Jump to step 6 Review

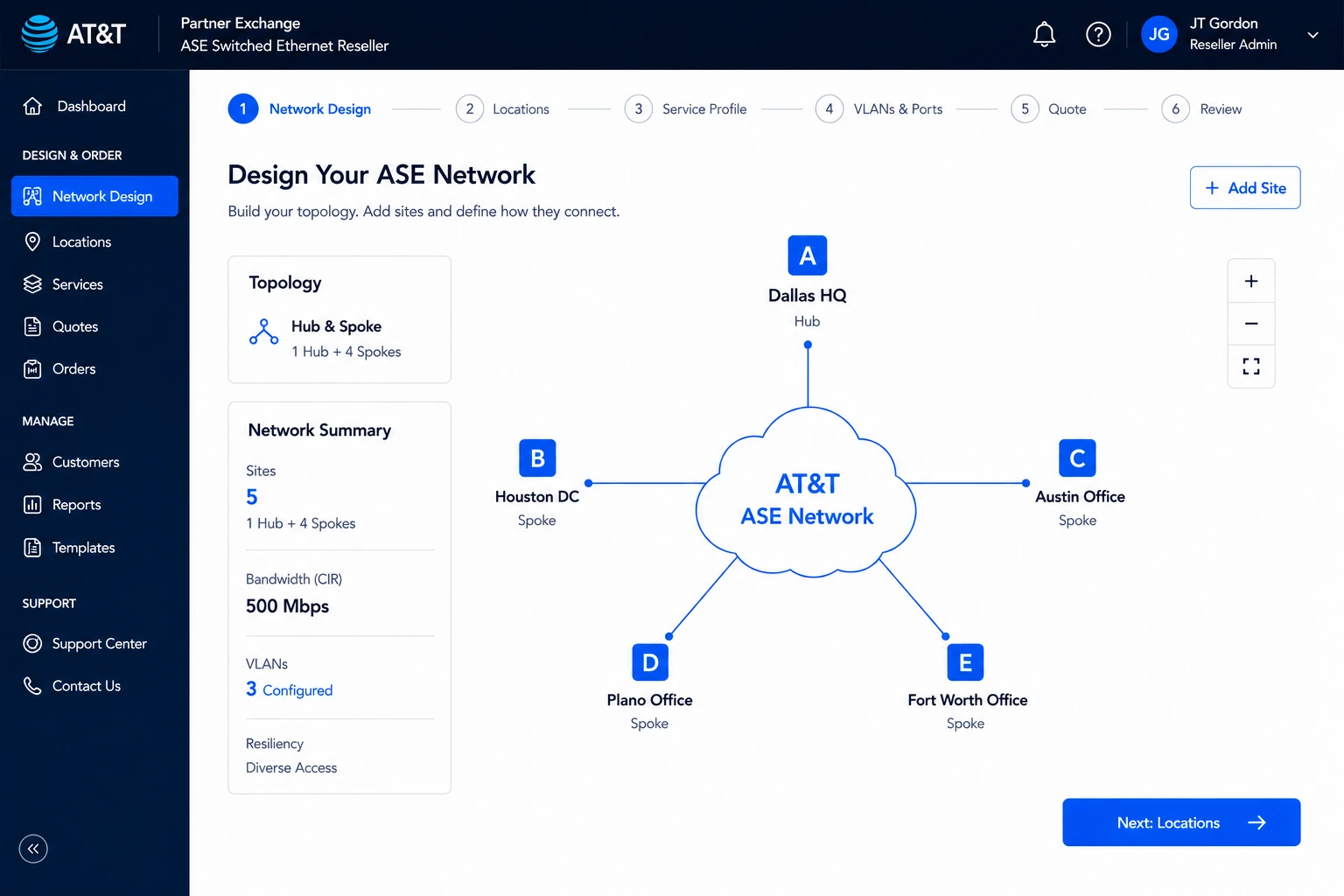click(x=1201, y=108)
